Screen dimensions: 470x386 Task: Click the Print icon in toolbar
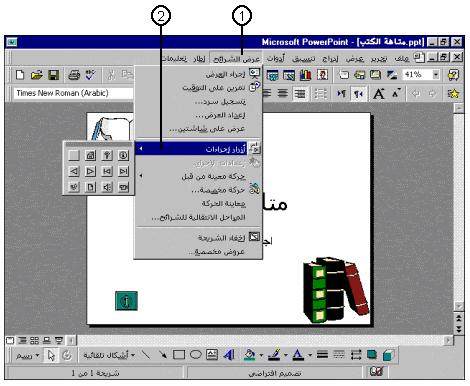click(x=74, y=75)
